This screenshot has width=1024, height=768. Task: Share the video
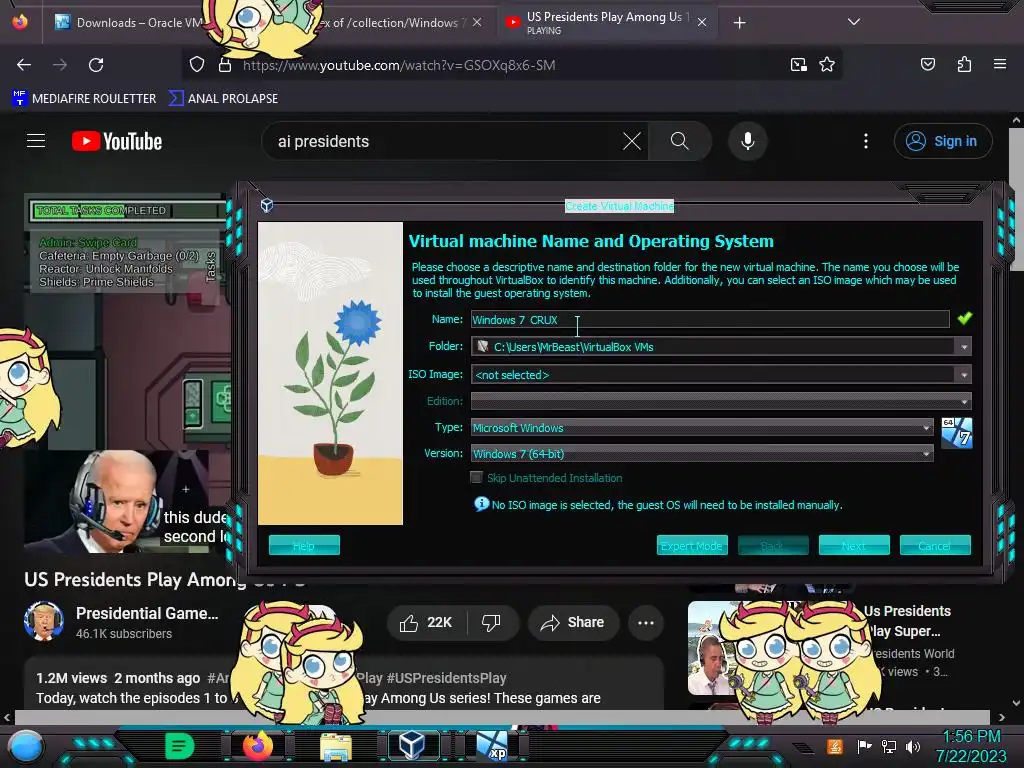573,622
